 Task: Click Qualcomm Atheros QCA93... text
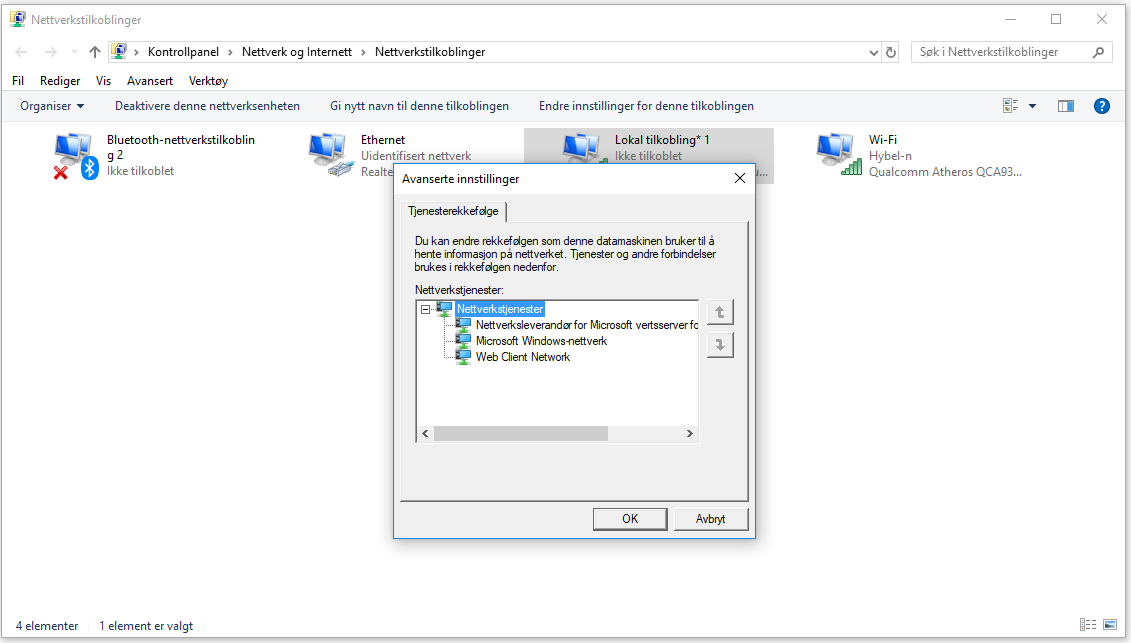coord(945,172)
